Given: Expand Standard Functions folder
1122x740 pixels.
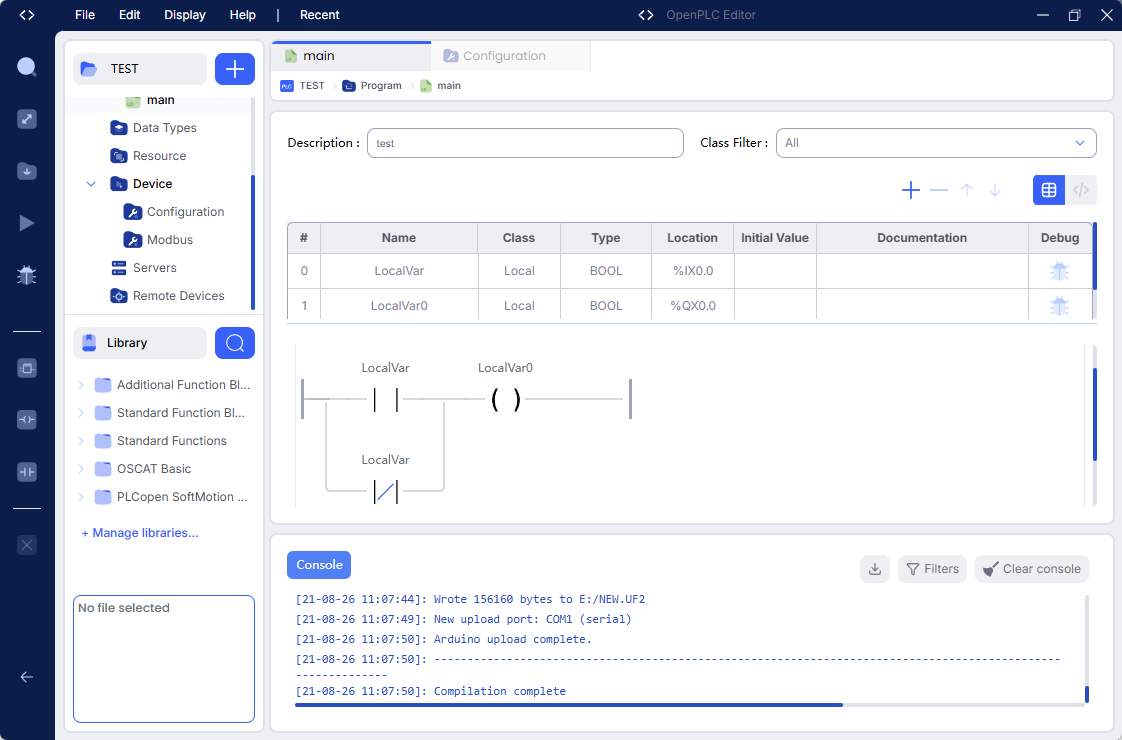Looking at the screenshot, I should 81,441.
